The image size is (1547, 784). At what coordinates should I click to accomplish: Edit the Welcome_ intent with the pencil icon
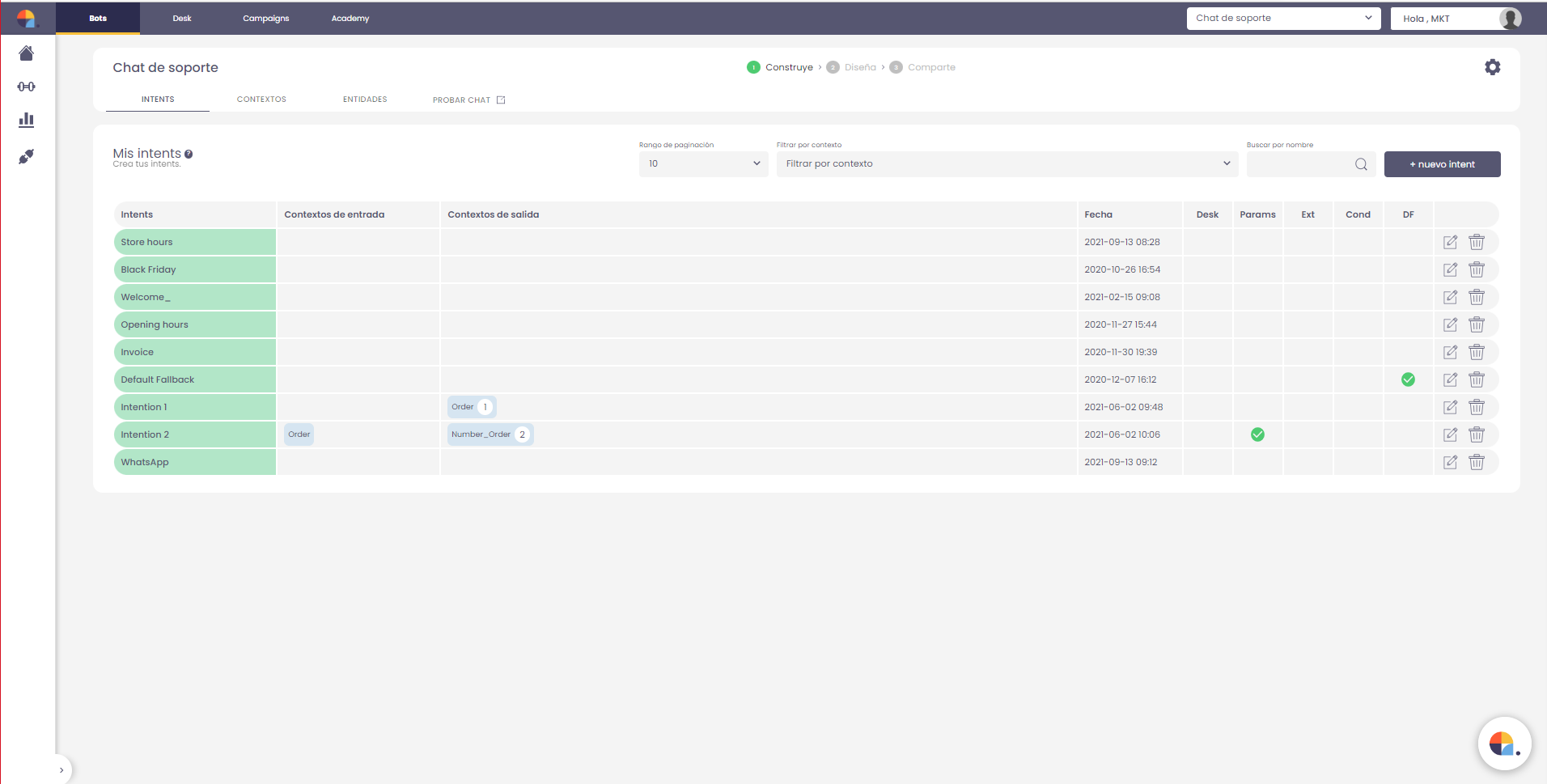[x=1451, y=297]
